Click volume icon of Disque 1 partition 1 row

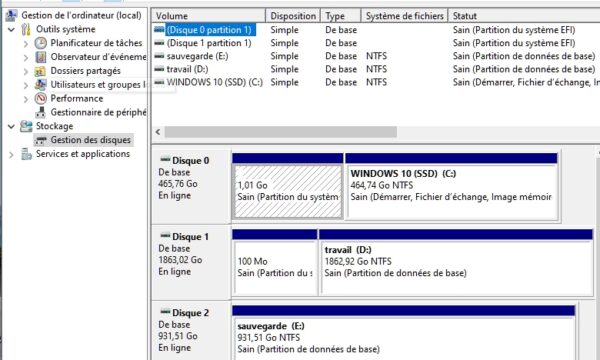tap(159, 42)
